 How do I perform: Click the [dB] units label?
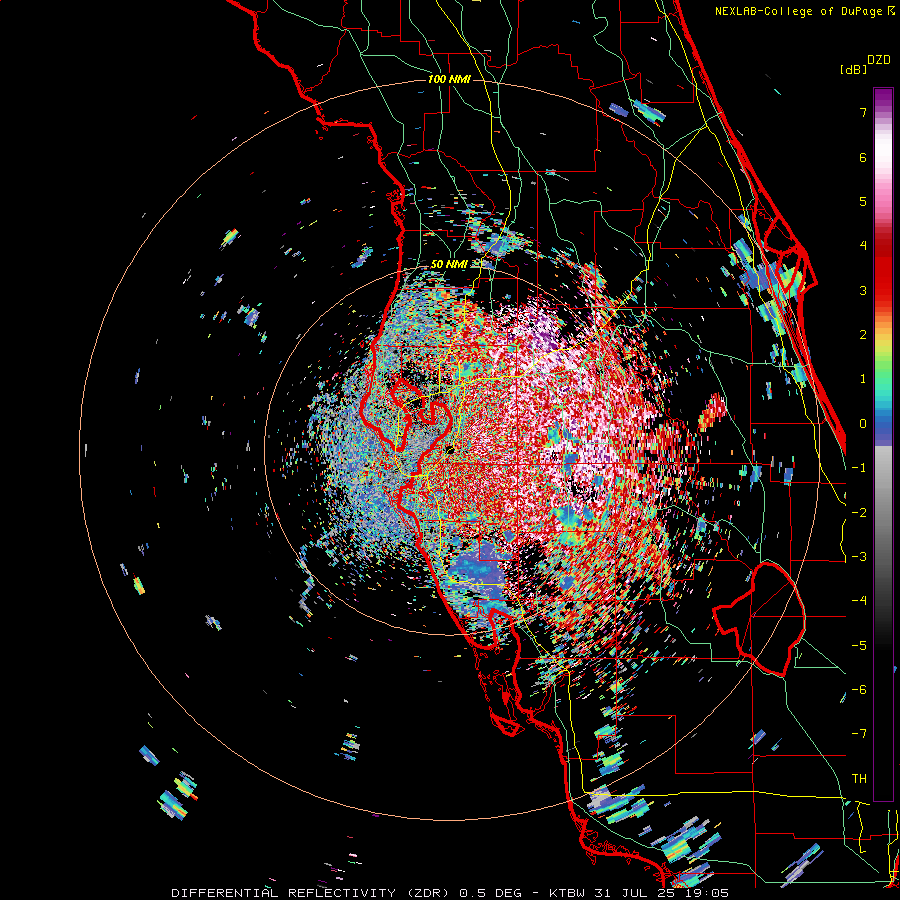(854, 69)
